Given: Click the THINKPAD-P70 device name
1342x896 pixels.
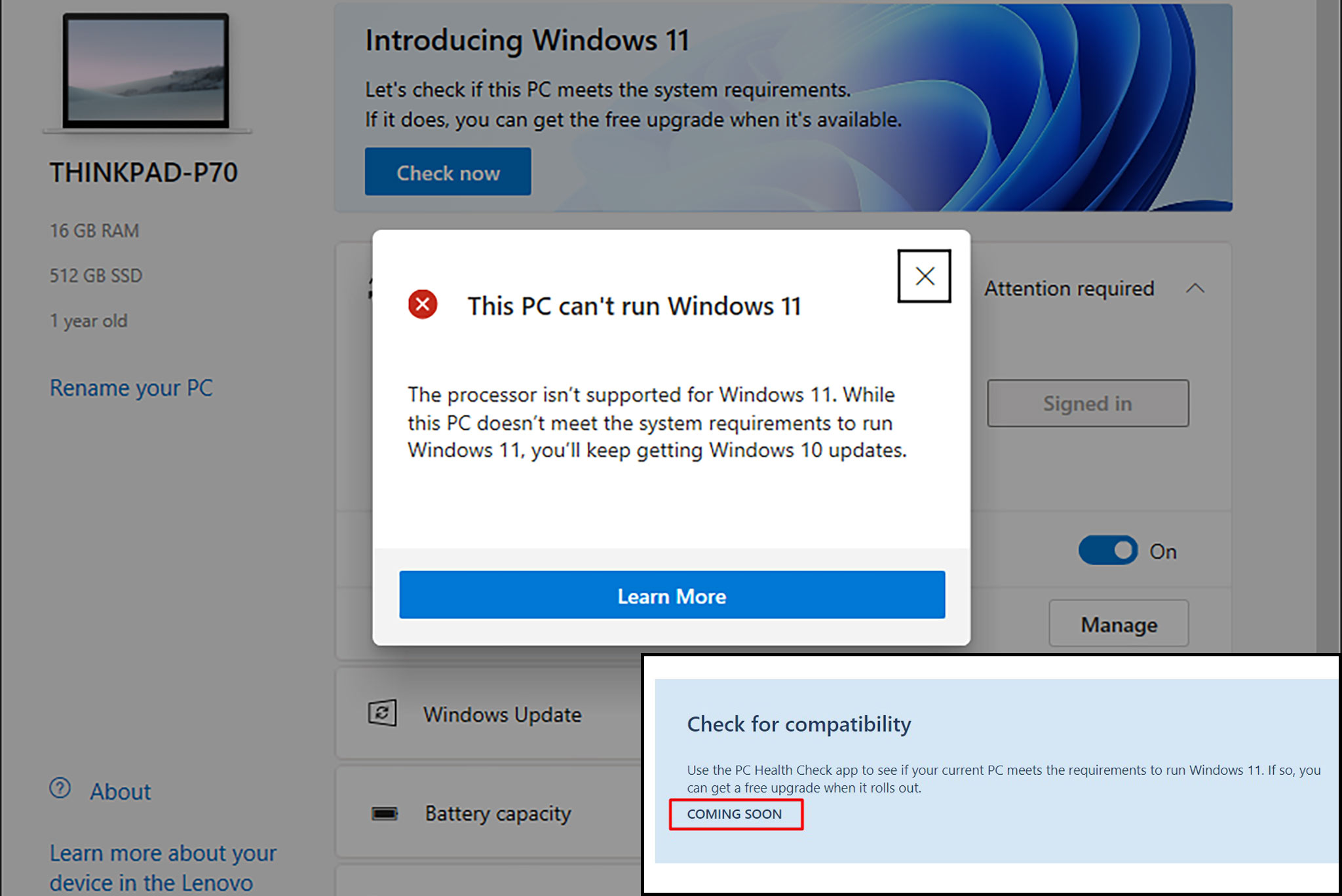Looking at the screenshot, I should pos(144,173).
